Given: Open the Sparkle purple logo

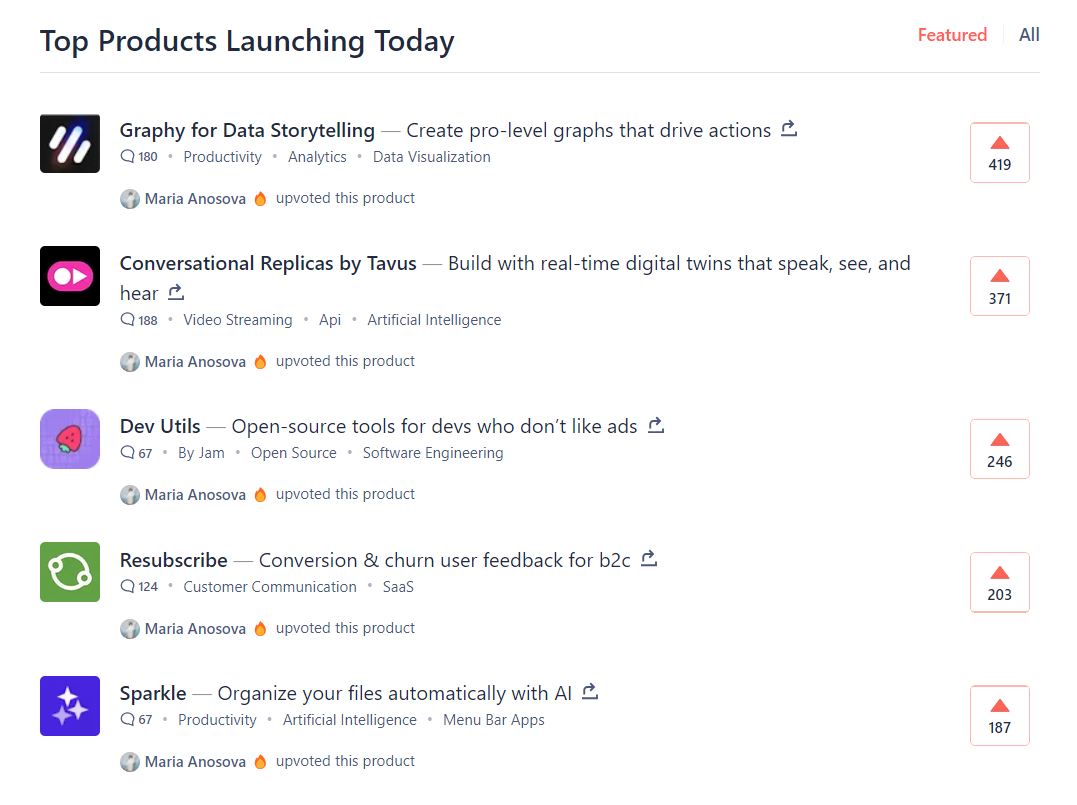Looking at the screenshot, I should click(70, 706).
